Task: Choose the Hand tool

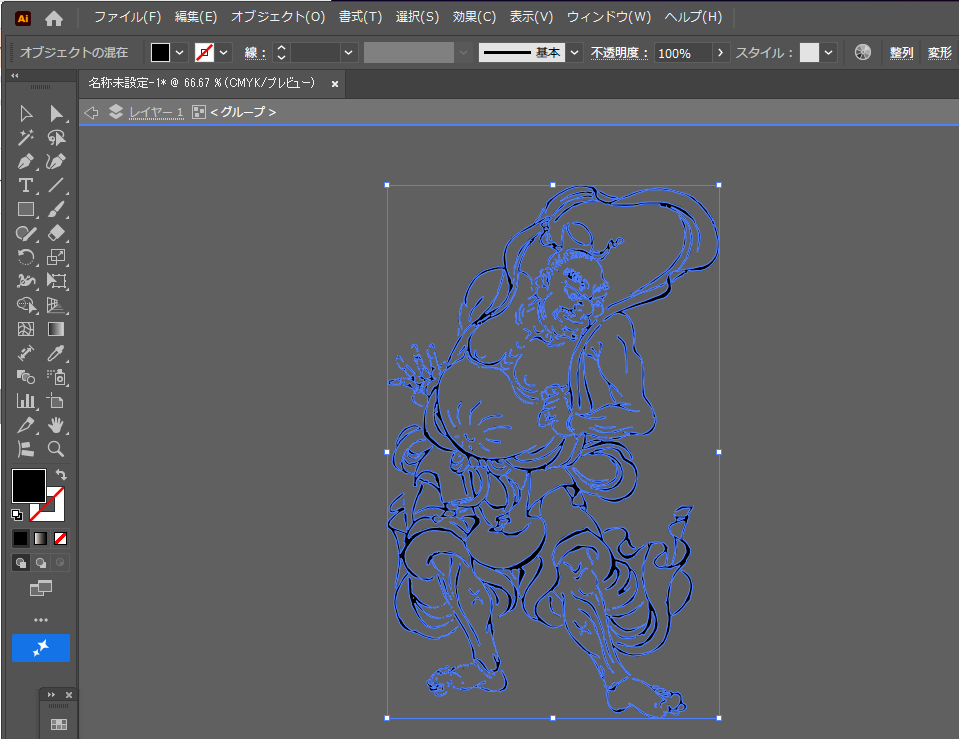Action: [57, 425]
